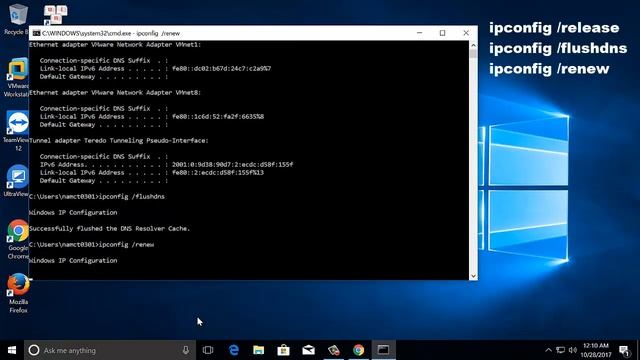Click 'Ethernet adapter VMware Network Adapter VMnet1:' line
This screenshot has width=640, height=360.
click(x=115, y=44)
